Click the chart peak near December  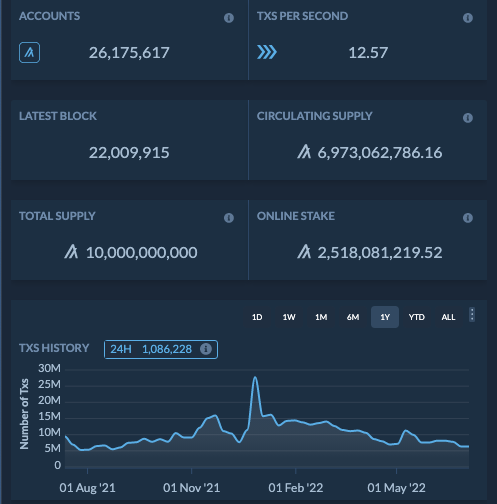[255, 378]
